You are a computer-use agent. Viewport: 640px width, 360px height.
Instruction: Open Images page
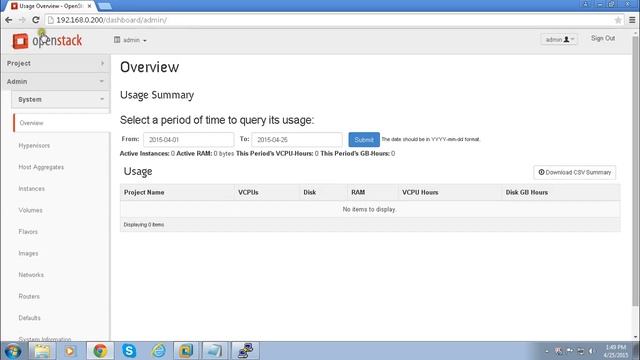pos(28,253)
